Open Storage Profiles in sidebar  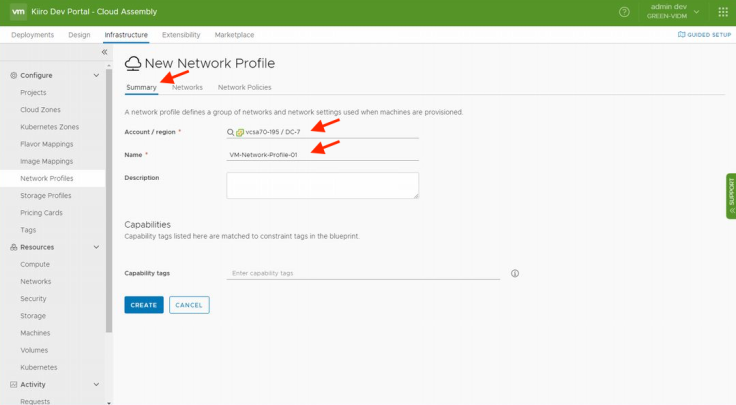pos(46,196)
